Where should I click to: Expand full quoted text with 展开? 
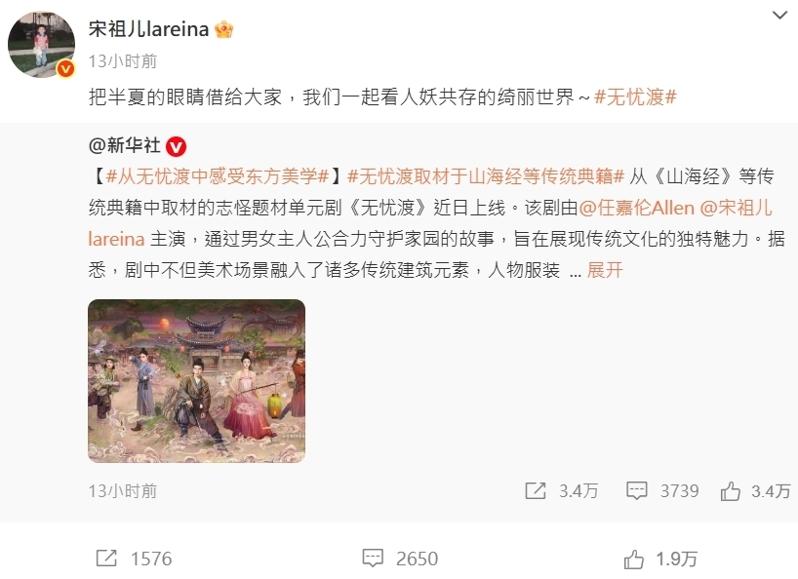(605, 270)
